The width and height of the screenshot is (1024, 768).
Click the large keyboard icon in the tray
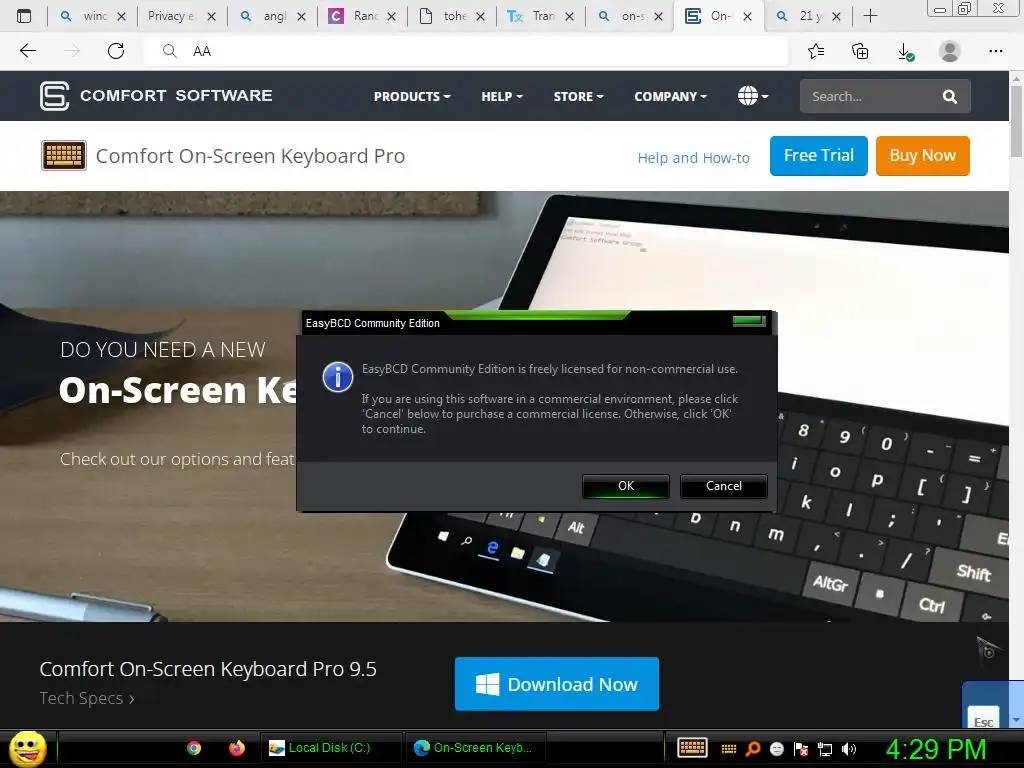point(692,748)
